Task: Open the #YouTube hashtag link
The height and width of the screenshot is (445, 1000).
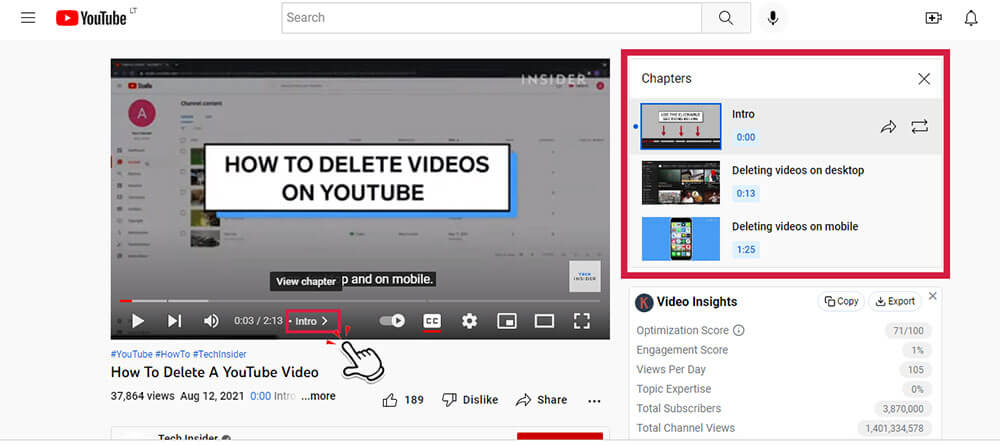Action: pyautogui.click(x=131, y=354)
